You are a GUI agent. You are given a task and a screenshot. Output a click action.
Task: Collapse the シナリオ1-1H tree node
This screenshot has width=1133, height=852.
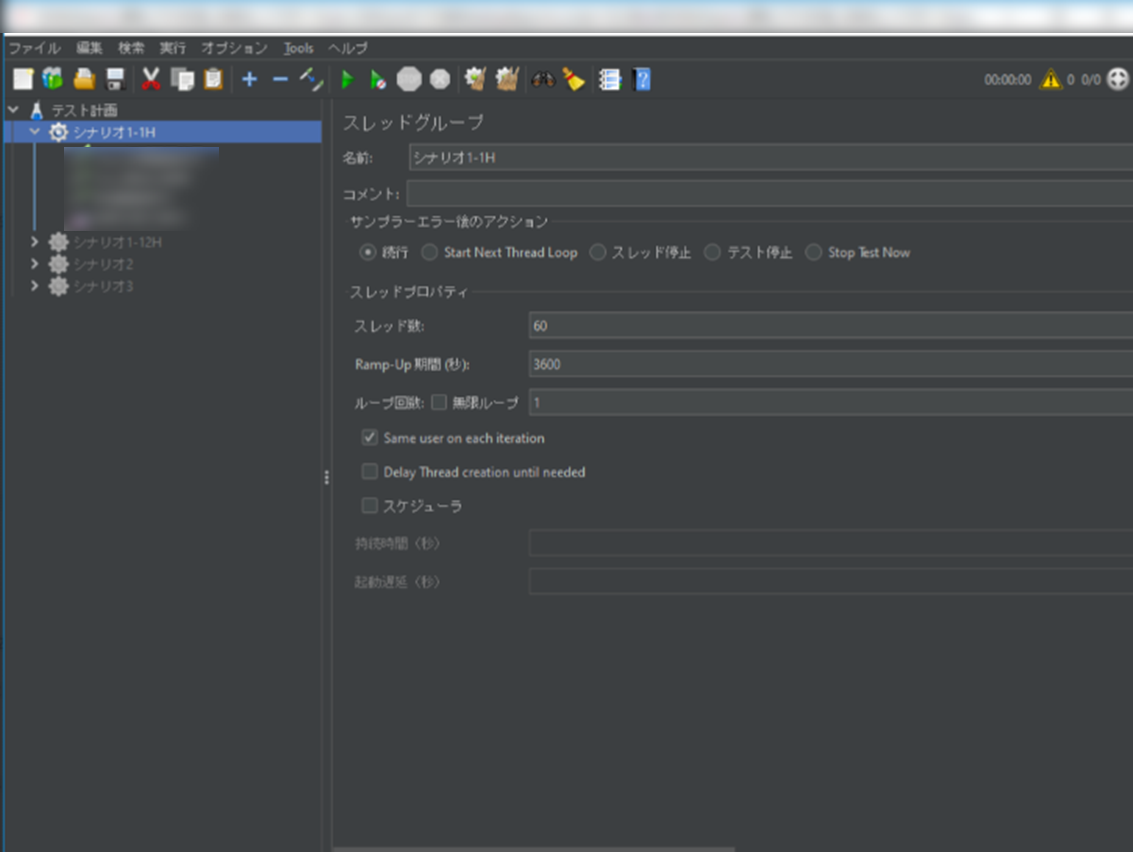tap(35, 132)
